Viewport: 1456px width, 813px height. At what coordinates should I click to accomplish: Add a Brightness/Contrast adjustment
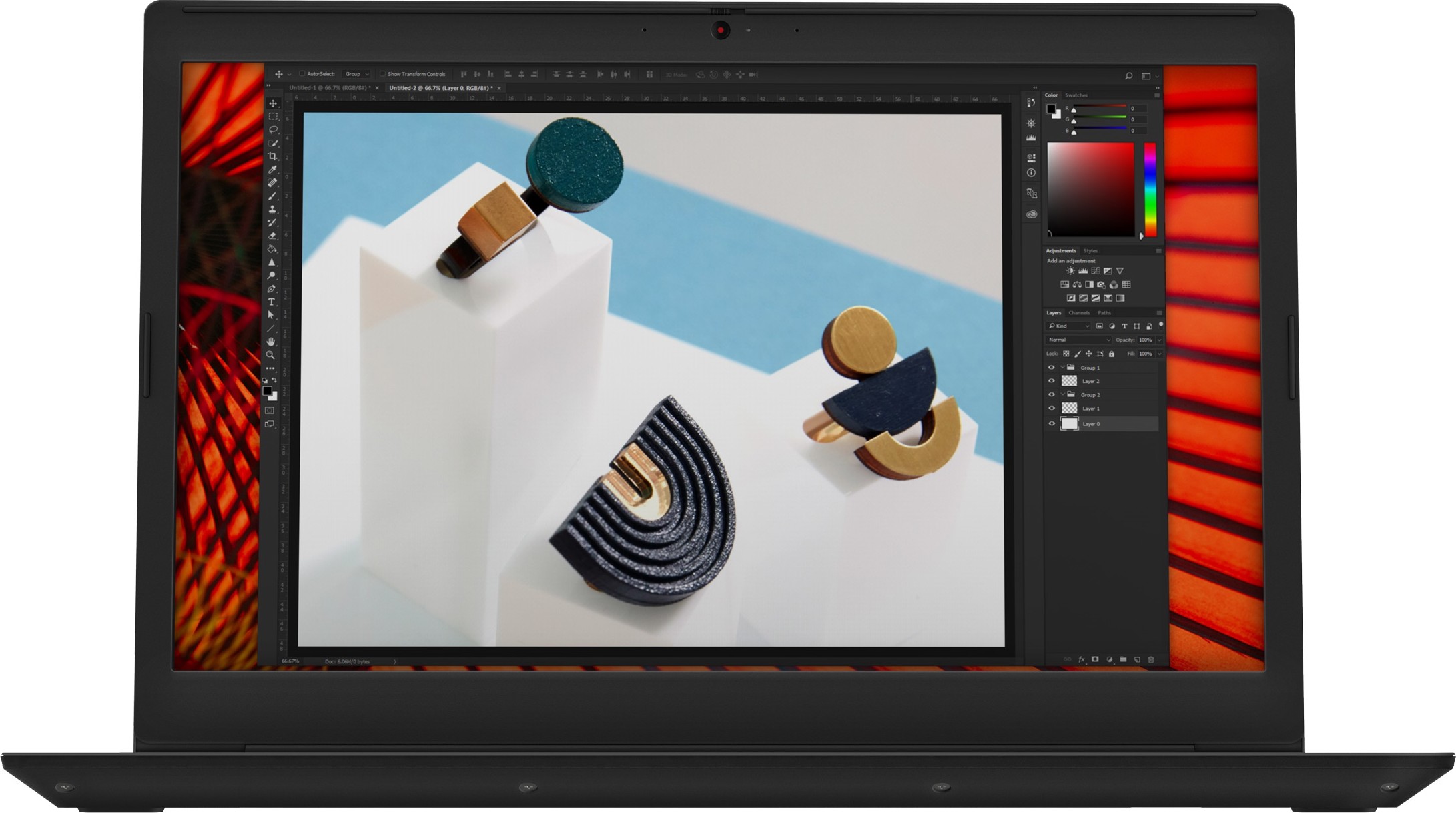pyautogui.click(x=1070, y=271)
